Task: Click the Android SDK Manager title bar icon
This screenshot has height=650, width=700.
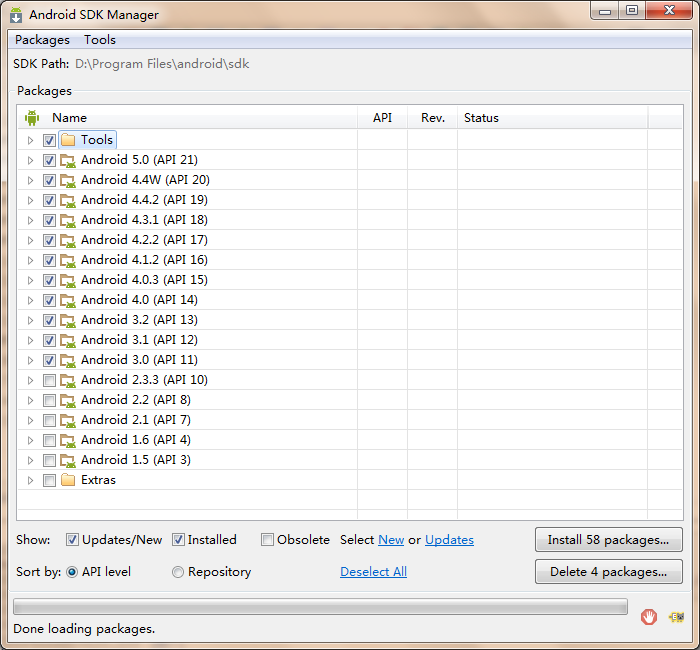Action: (x=16, y=15)
